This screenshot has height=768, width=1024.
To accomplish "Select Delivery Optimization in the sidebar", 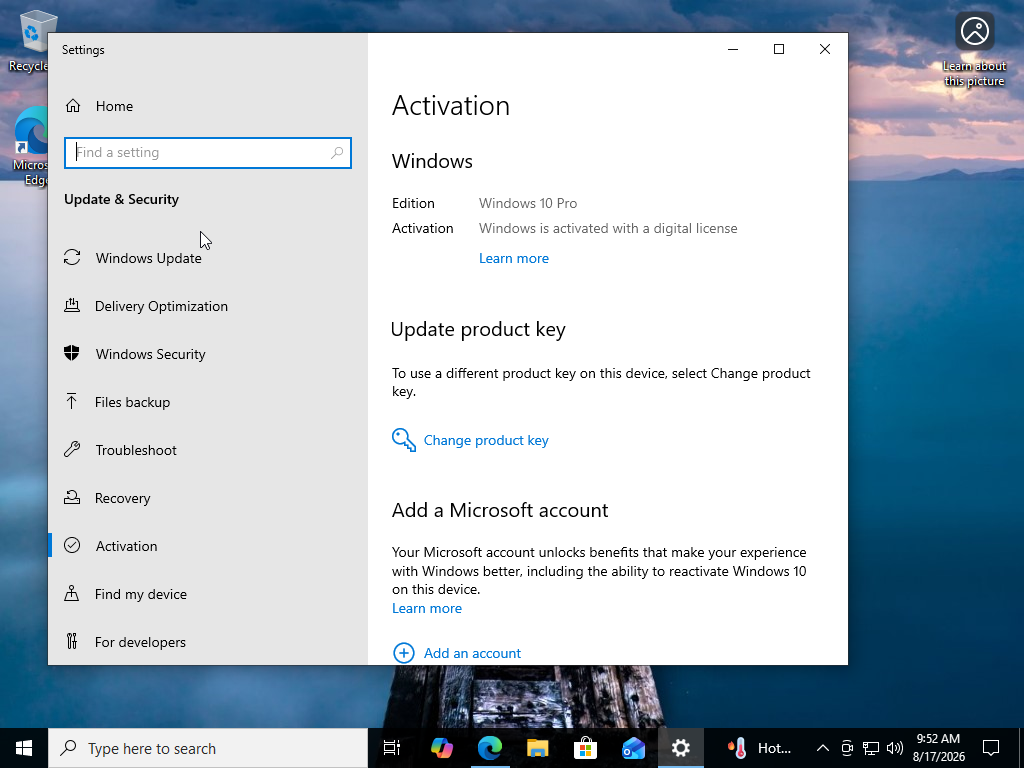I will [x=208, y=306].
